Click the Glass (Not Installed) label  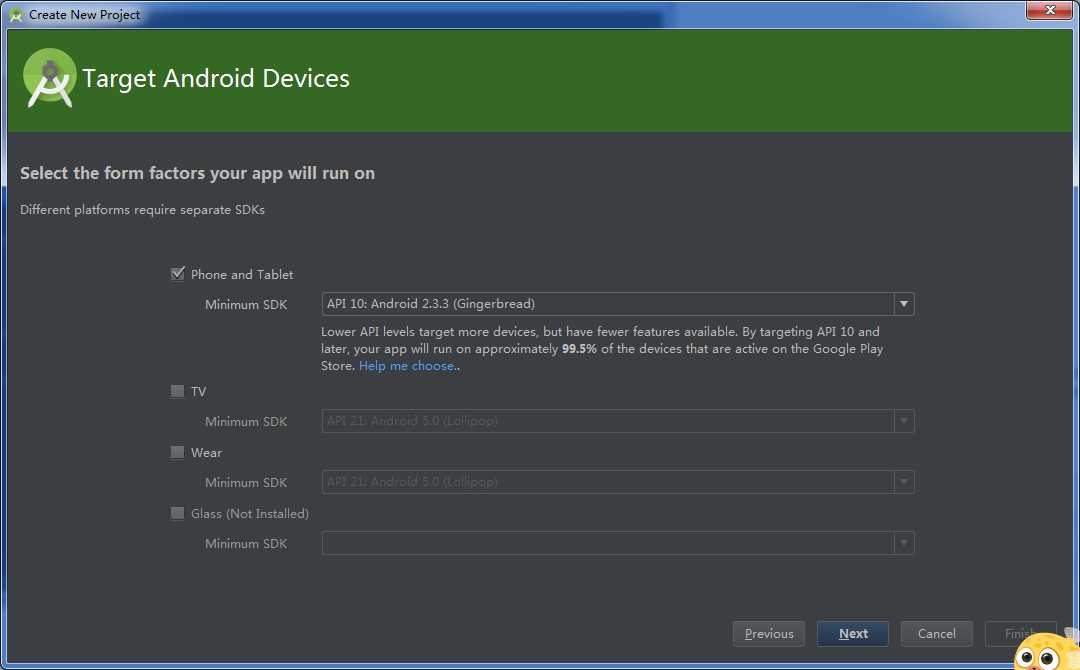point(249,514)
